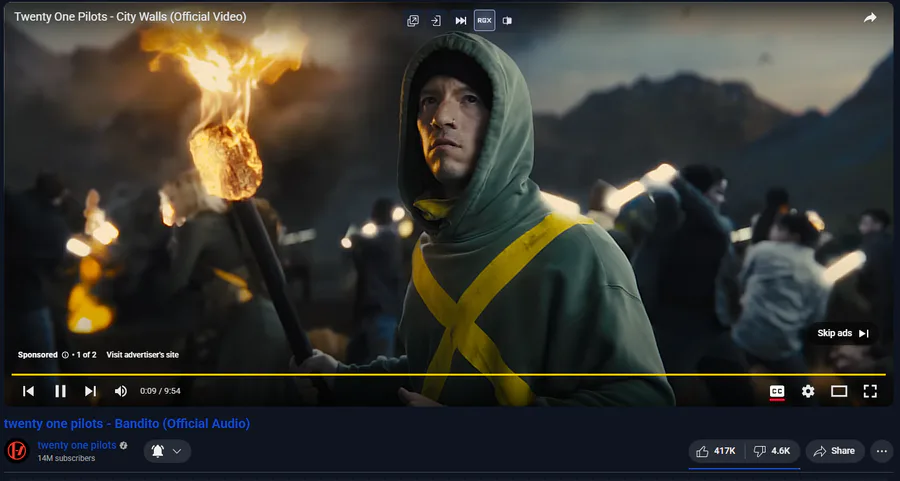Screen dimensions: 900x481
Task: Open twenty one pilots channel name link
Action: [x=77, y=445]
